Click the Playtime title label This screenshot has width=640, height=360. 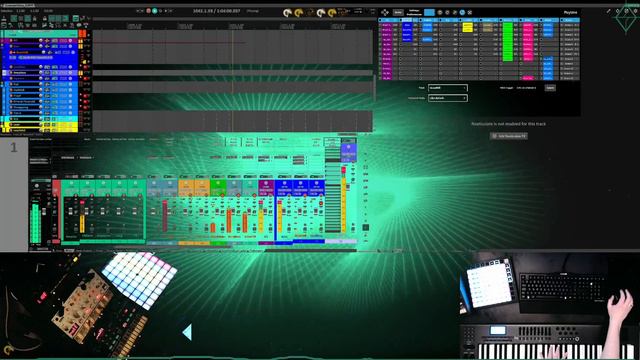point(570,12)
